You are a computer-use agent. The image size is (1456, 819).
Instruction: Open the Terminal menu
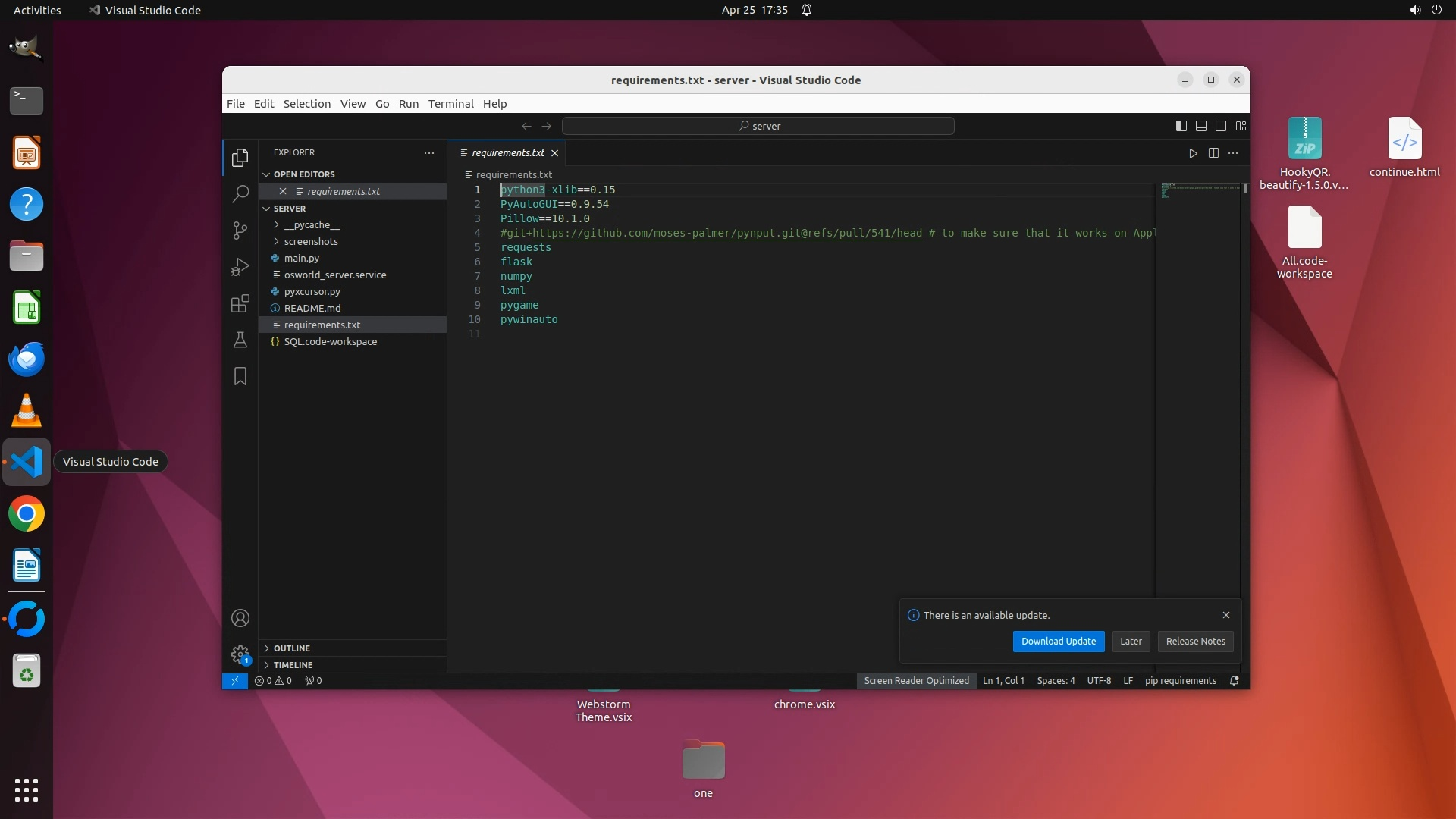(x=450, y=104)
